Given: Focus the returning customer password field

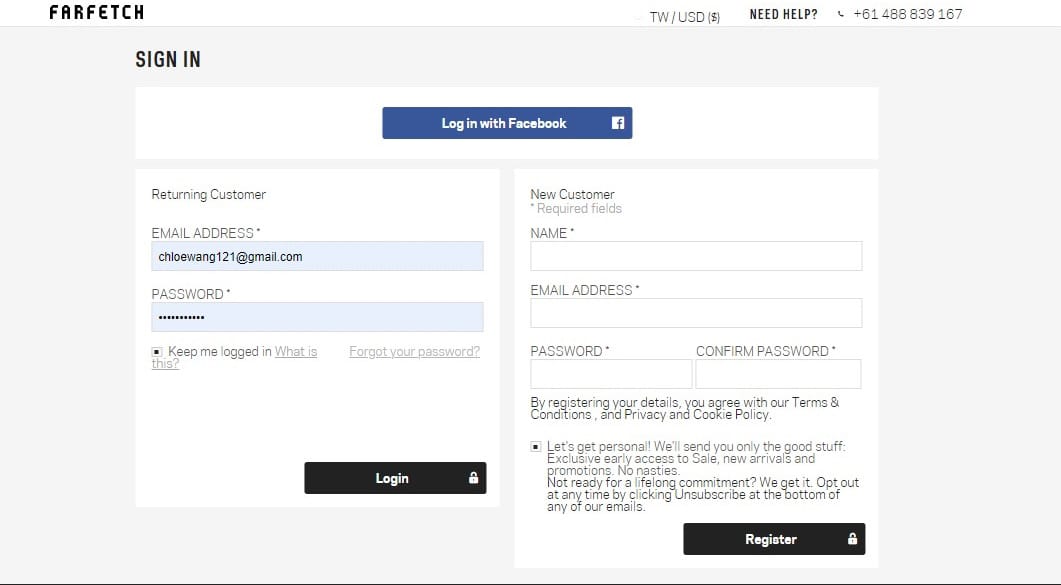Looking at the screenshot, I should tap(317, 317).
